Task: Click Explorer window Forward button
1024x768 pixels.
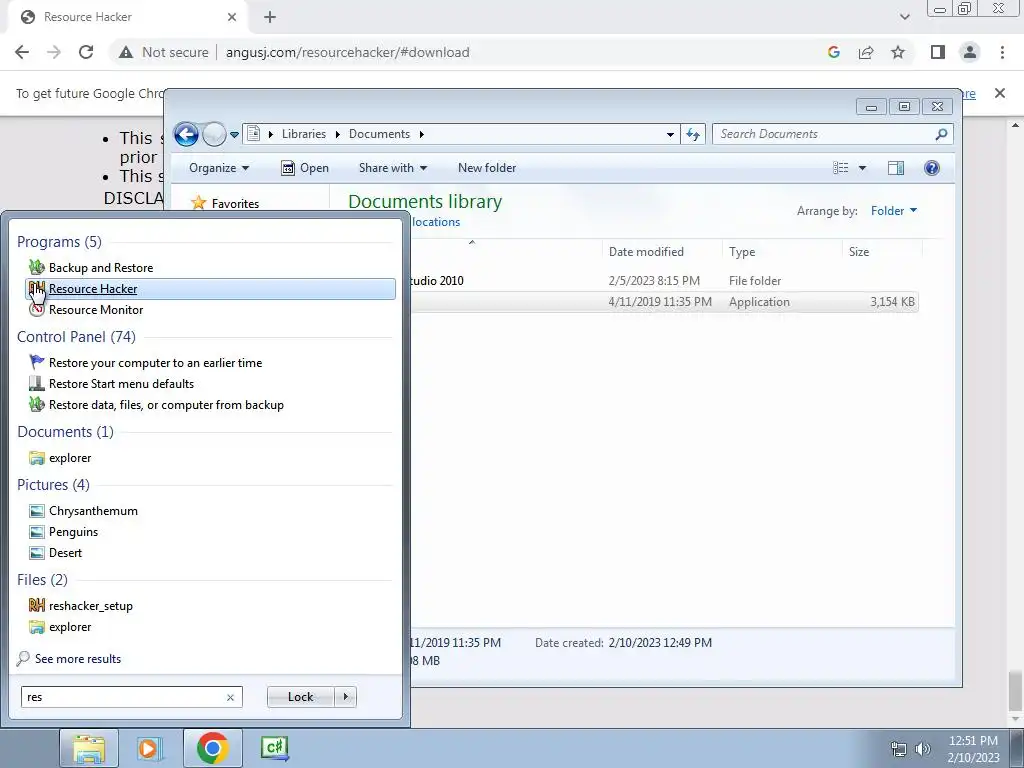Action: (x=214, y=135)
